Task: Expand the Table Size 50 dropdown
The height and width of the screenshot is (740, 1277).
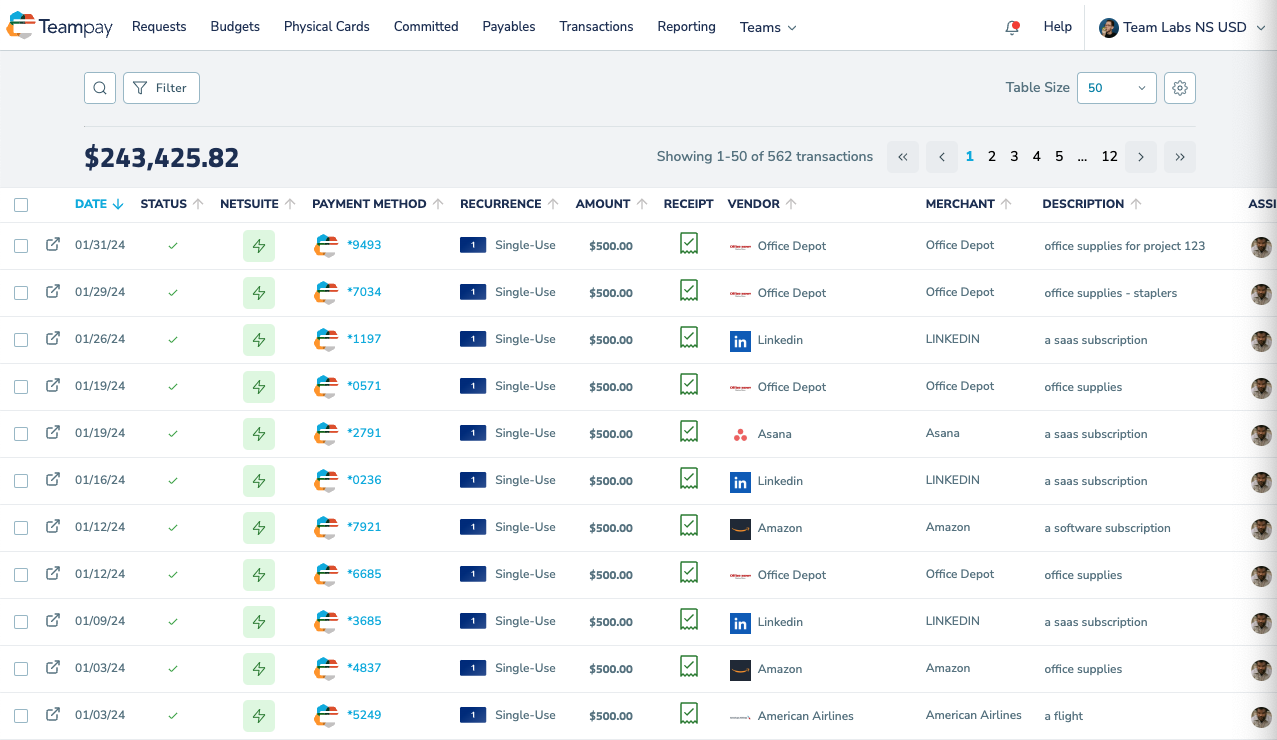Action: pyautogui.click(x=1117, y=88)
